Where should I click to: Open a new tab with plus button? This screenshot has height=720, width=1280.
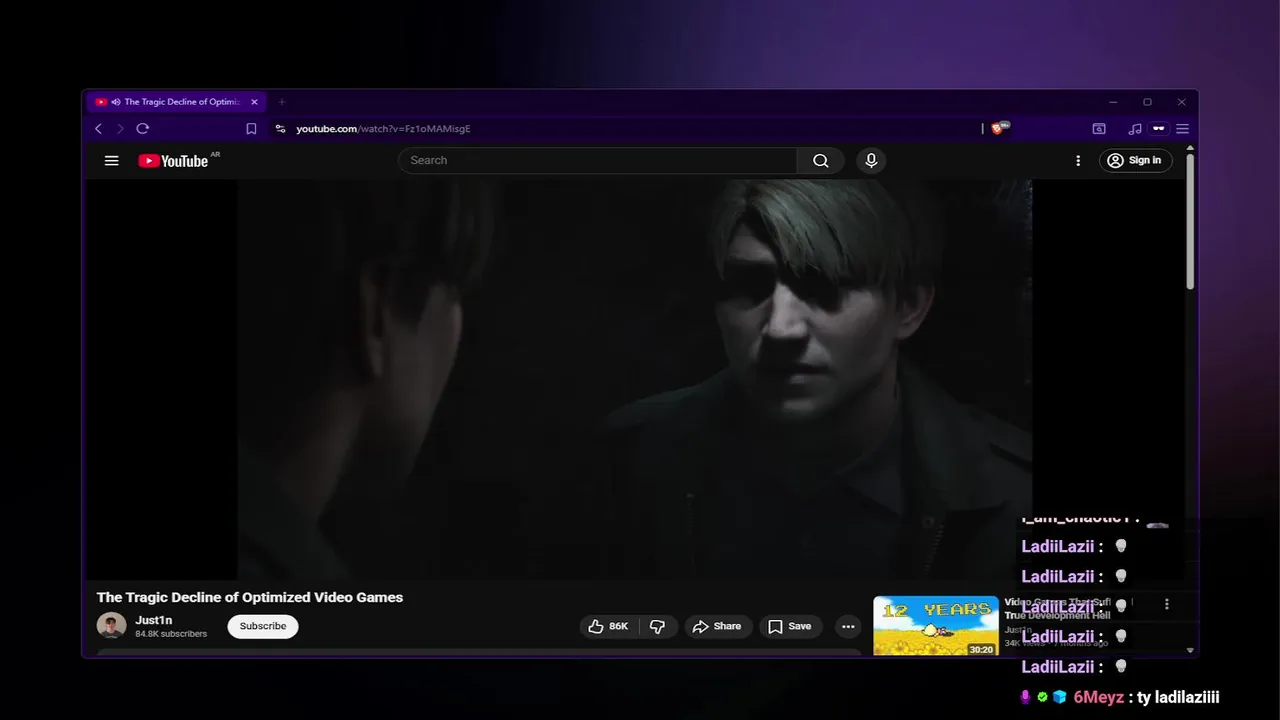coord(281,102)
